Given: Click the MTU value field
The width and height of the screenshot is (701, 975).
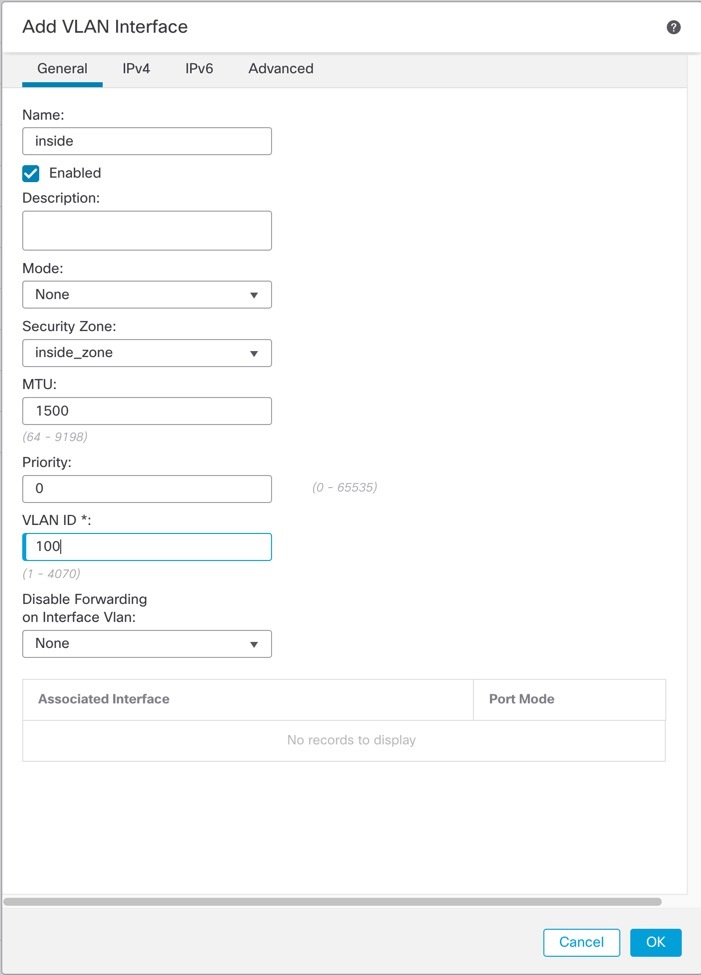Looking at the screenshot, I should (146, 410).
